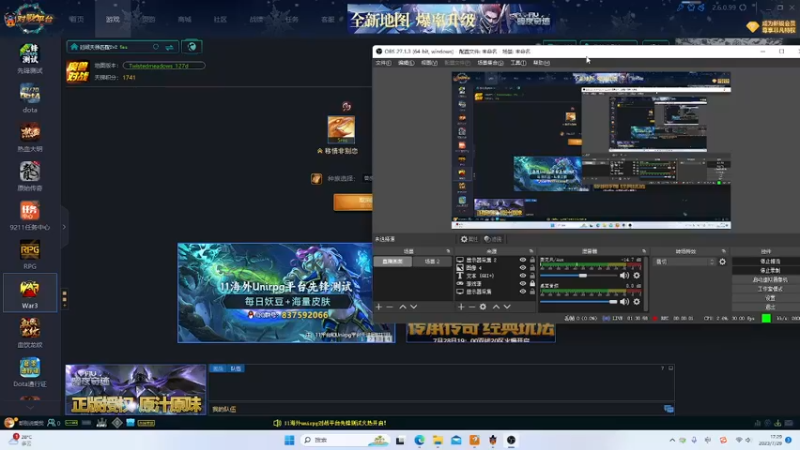This screenshot has width=800, height=450.
Task: Expand the left sidebar with chevron arrow
Action: coord(64,227)
